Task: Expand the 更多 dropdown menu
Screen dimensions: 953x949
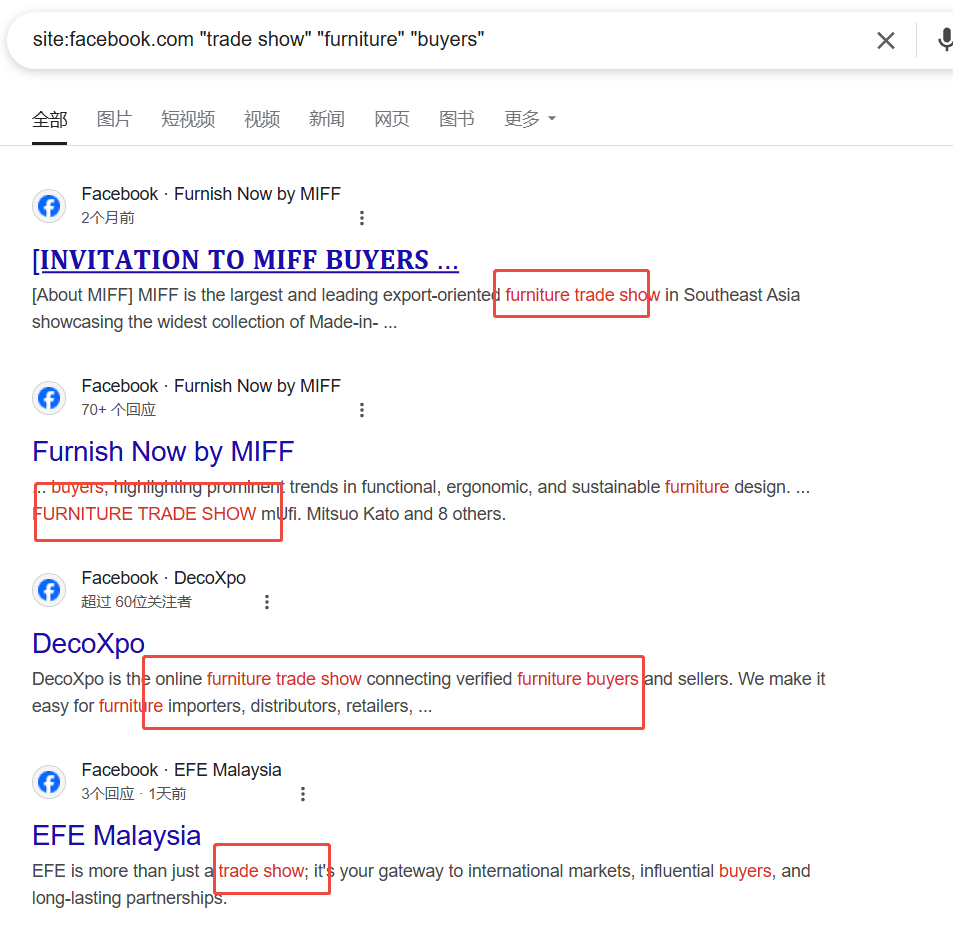Action: 529,119
